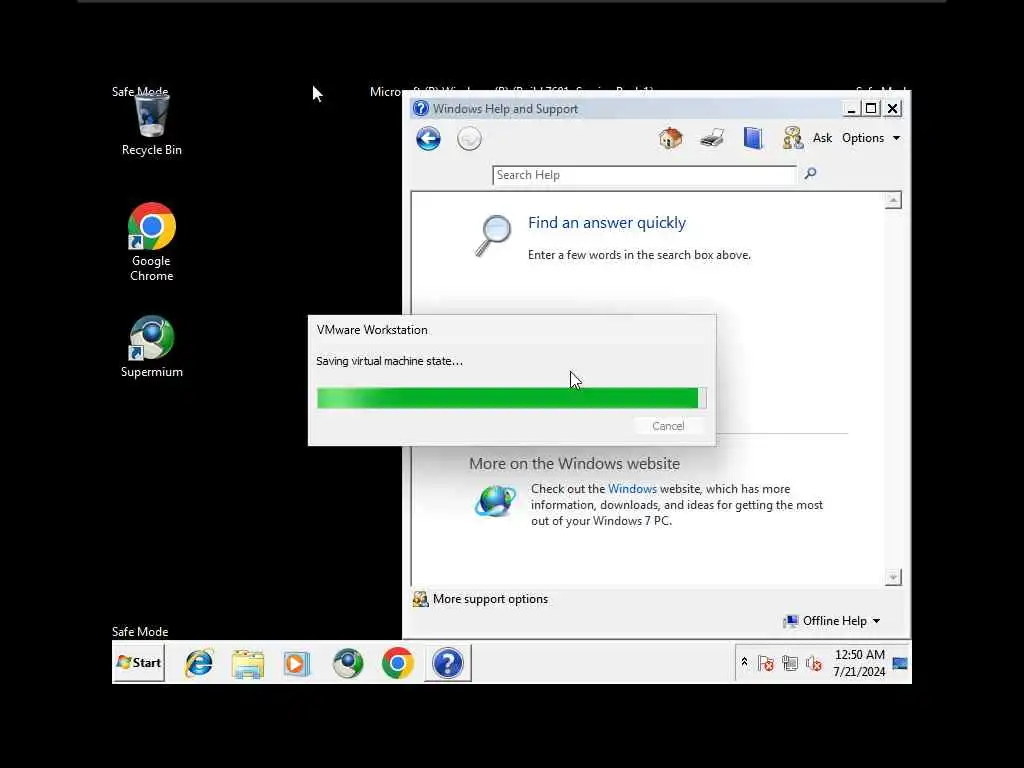Open Help and Support home page
The width and height of the screenshot is (1024, 768).
click(x=670, y=138)
